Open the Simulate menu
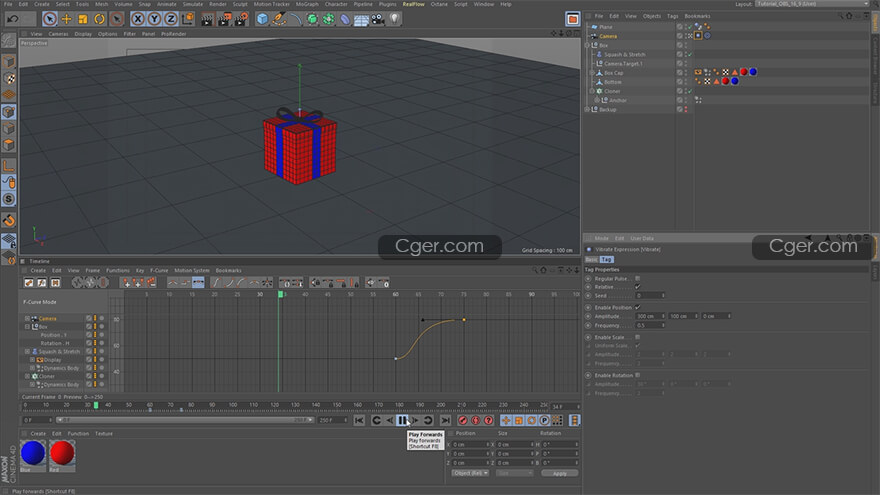 (x=192, y=4)
